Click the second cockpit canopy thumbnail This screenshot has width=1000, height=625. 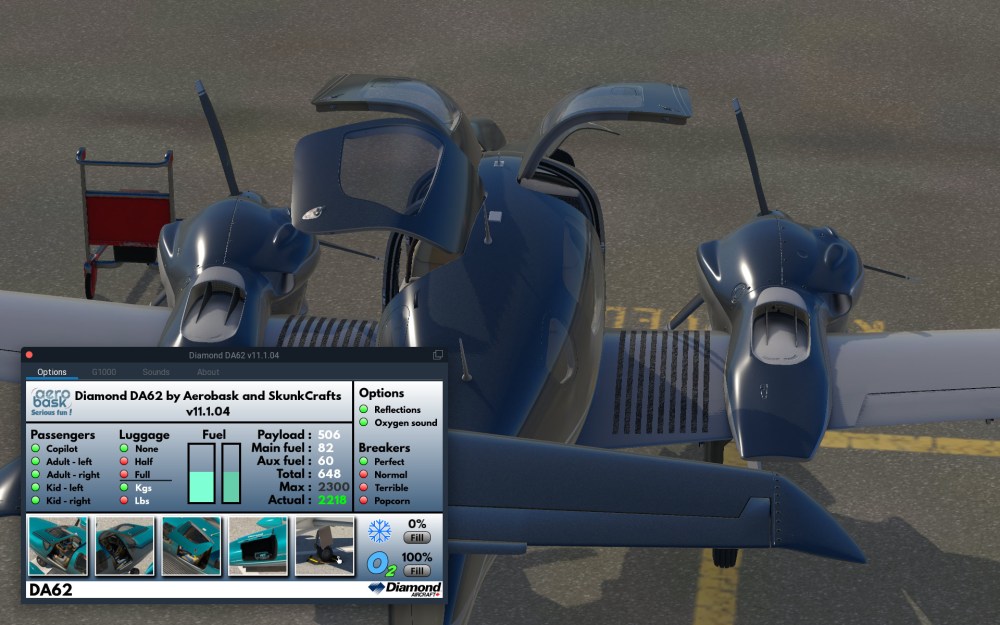[x=124, y=545]
